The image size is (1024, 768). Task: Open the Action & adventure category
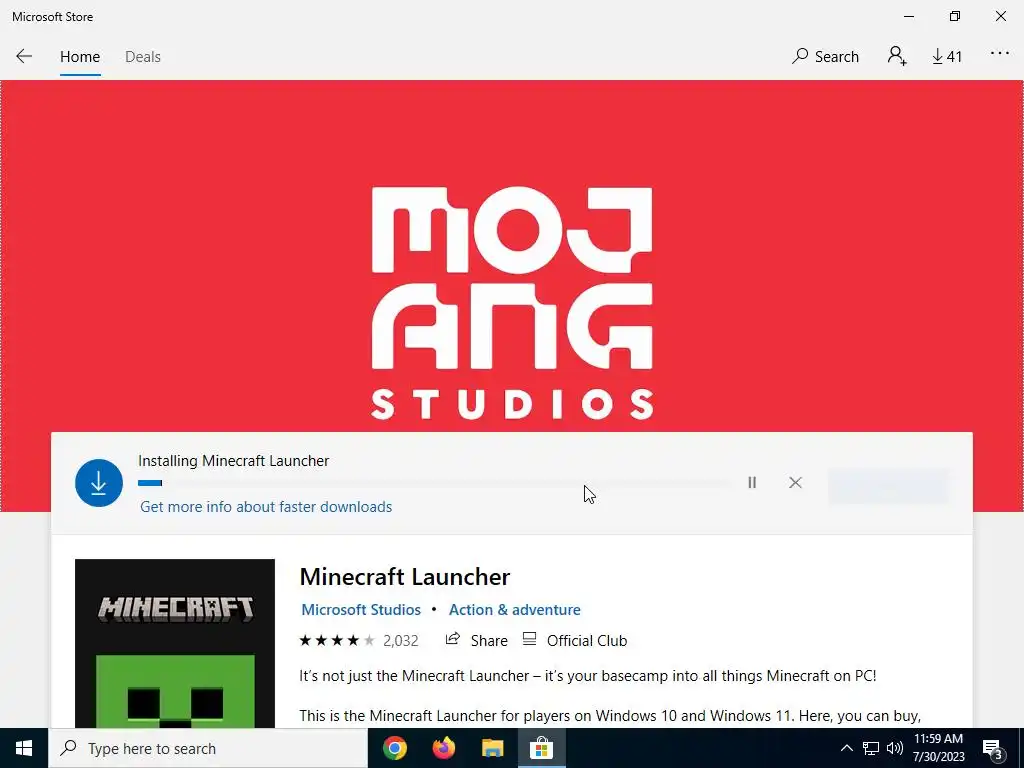pos(515,609)
